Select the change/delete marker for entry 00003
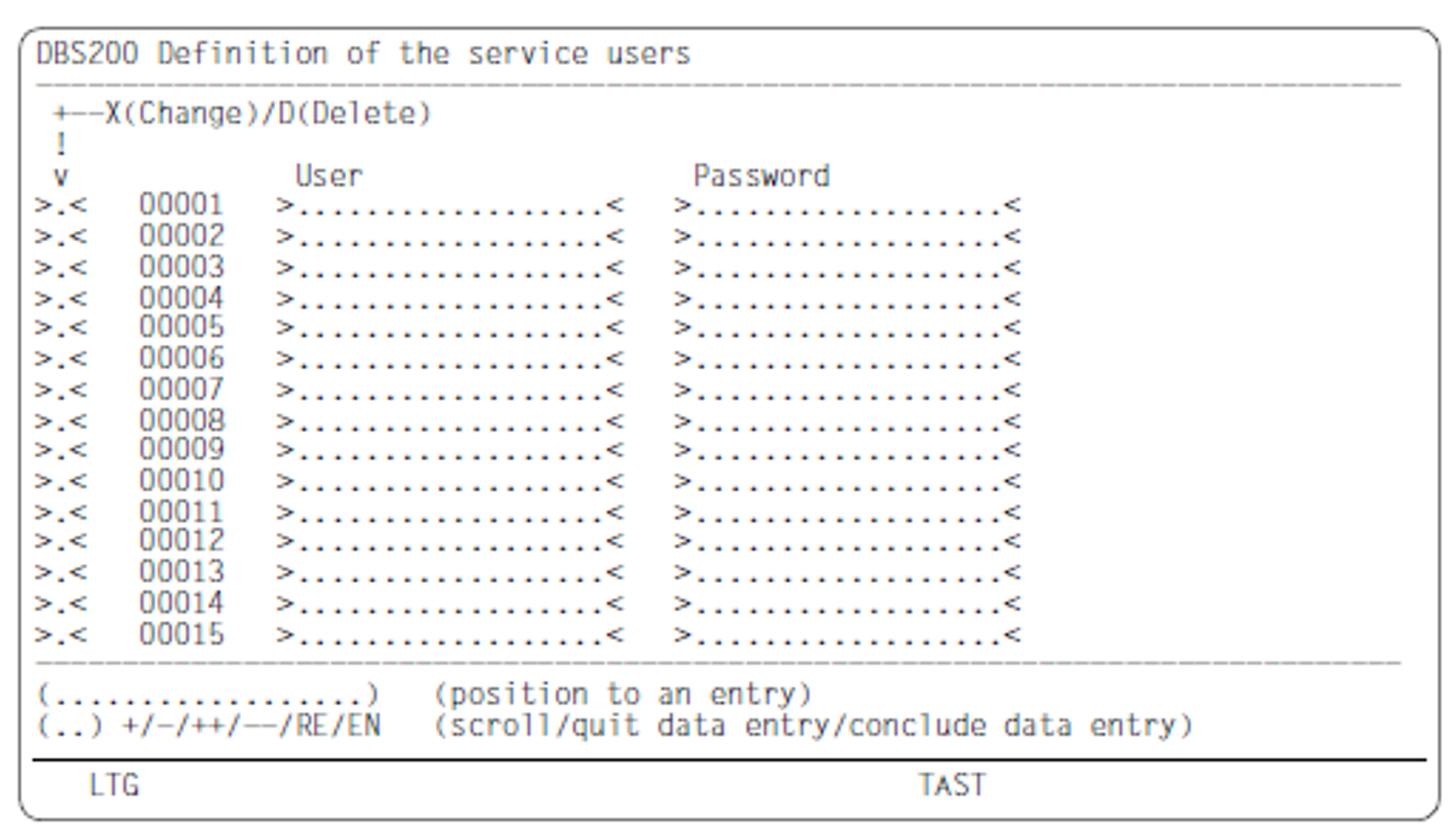Screen dimensions: 1456x836 (x=61, y=268)
